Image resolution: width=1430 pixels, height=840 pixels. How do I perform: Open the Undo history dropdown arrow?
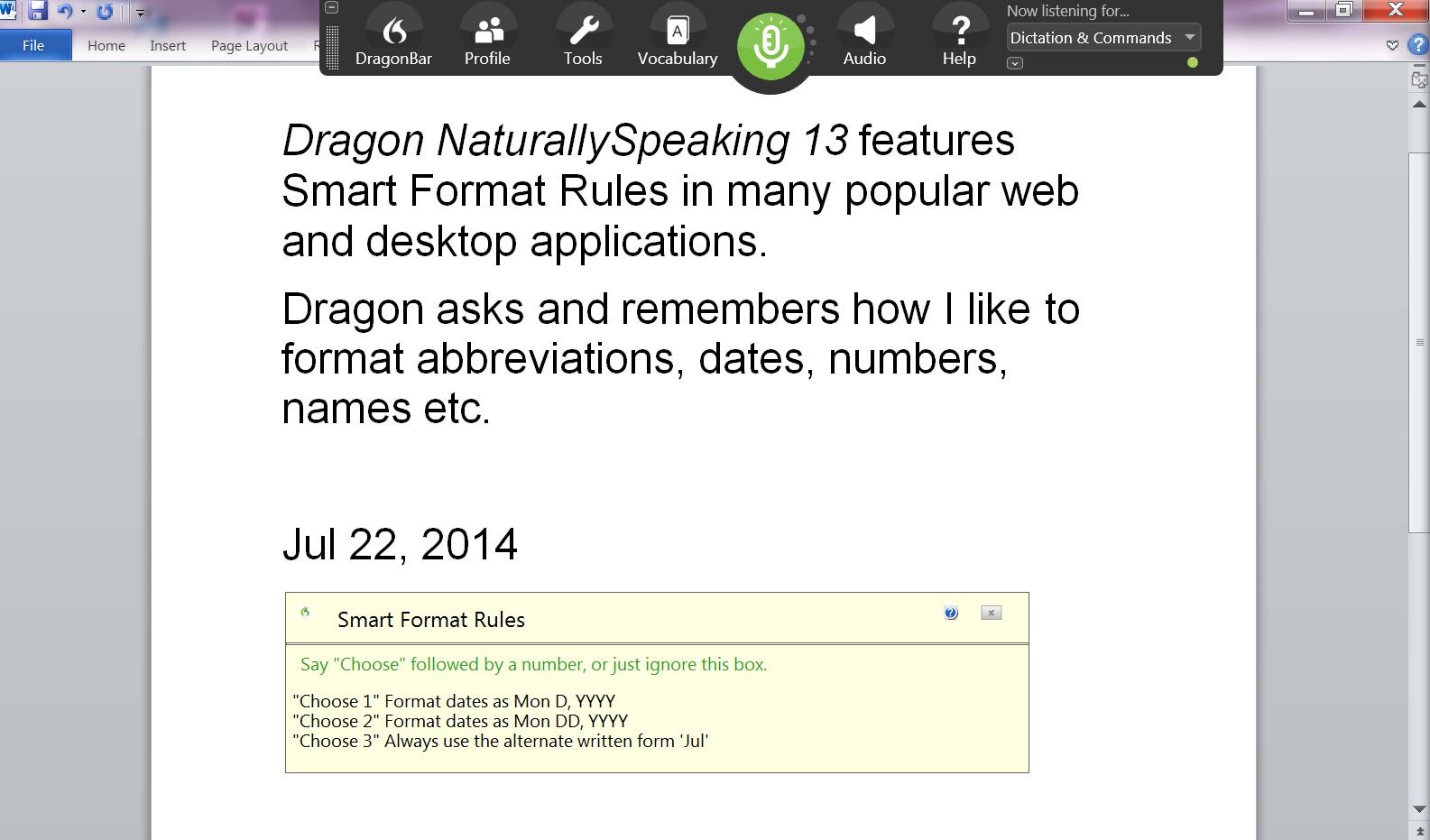tap(83, 13)
